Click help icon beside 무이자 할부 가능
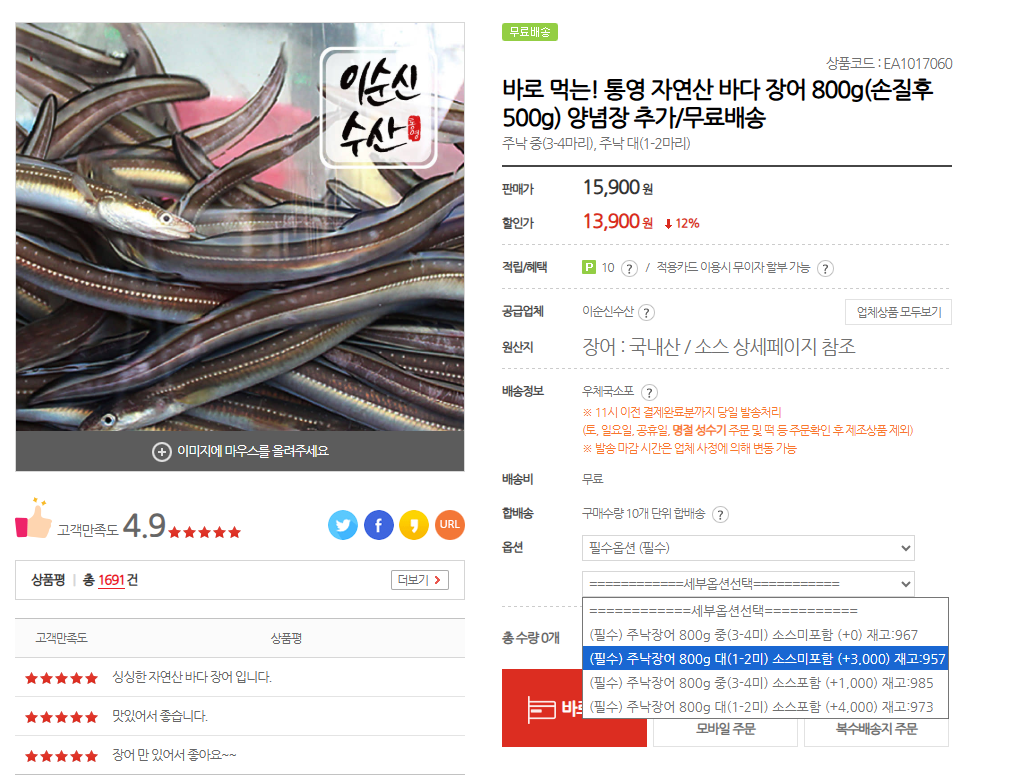 point(825,268)
